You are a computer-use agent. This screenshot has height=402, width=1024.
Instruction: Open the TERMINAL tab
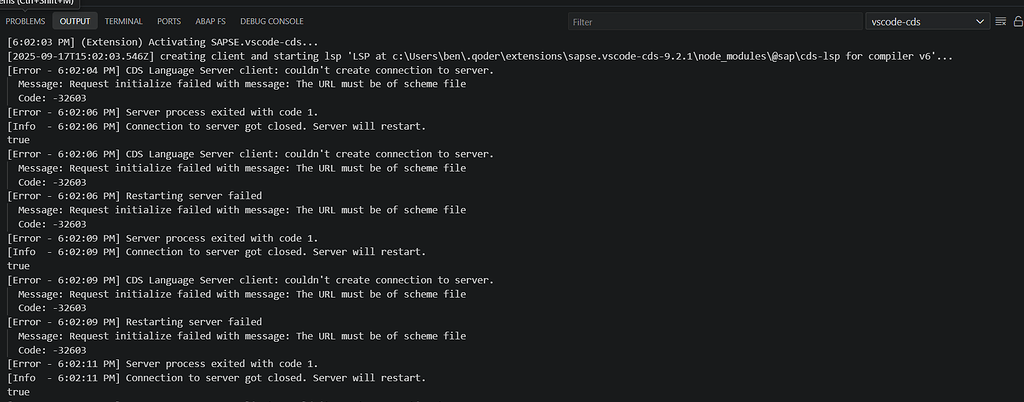pos(124,21)
